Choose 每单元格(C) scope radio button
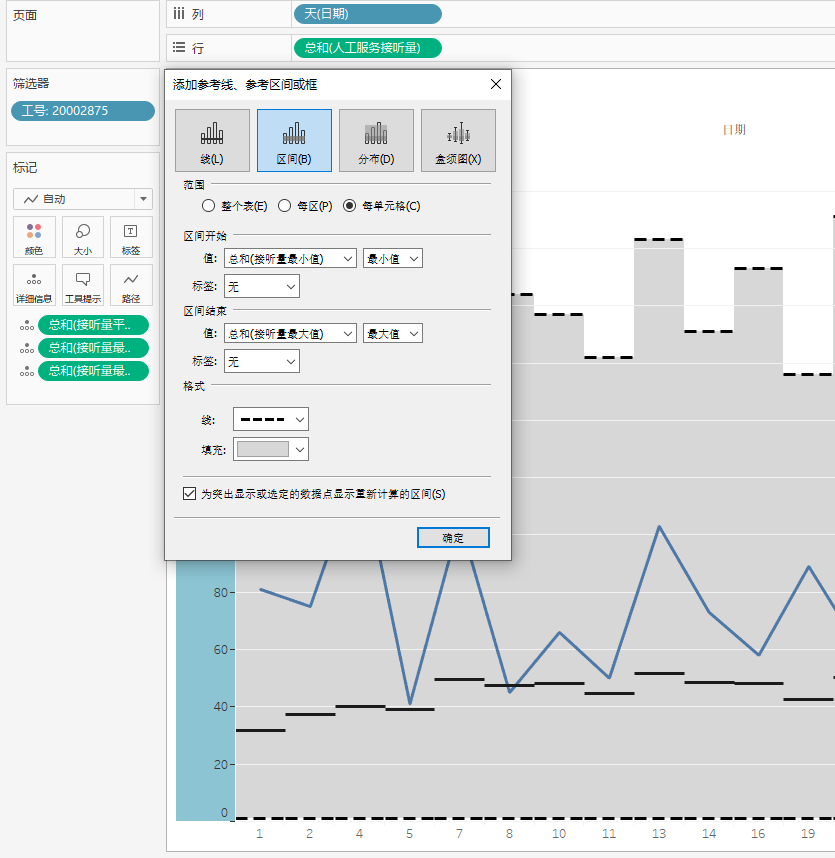 pos(349,206)
